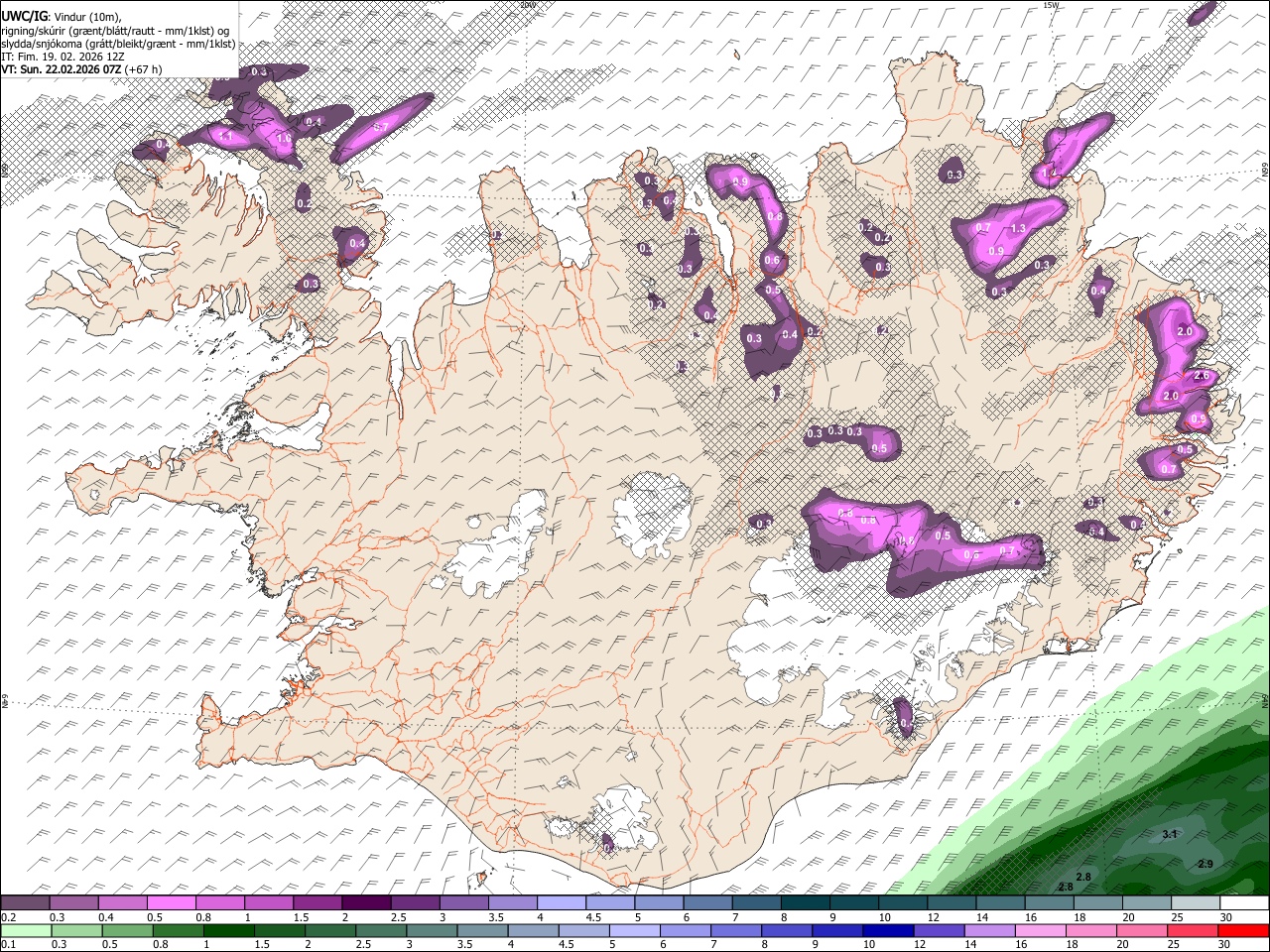
Task: Select the lower legend swatch starting at 0.5
Action: (x=127, y=930)
